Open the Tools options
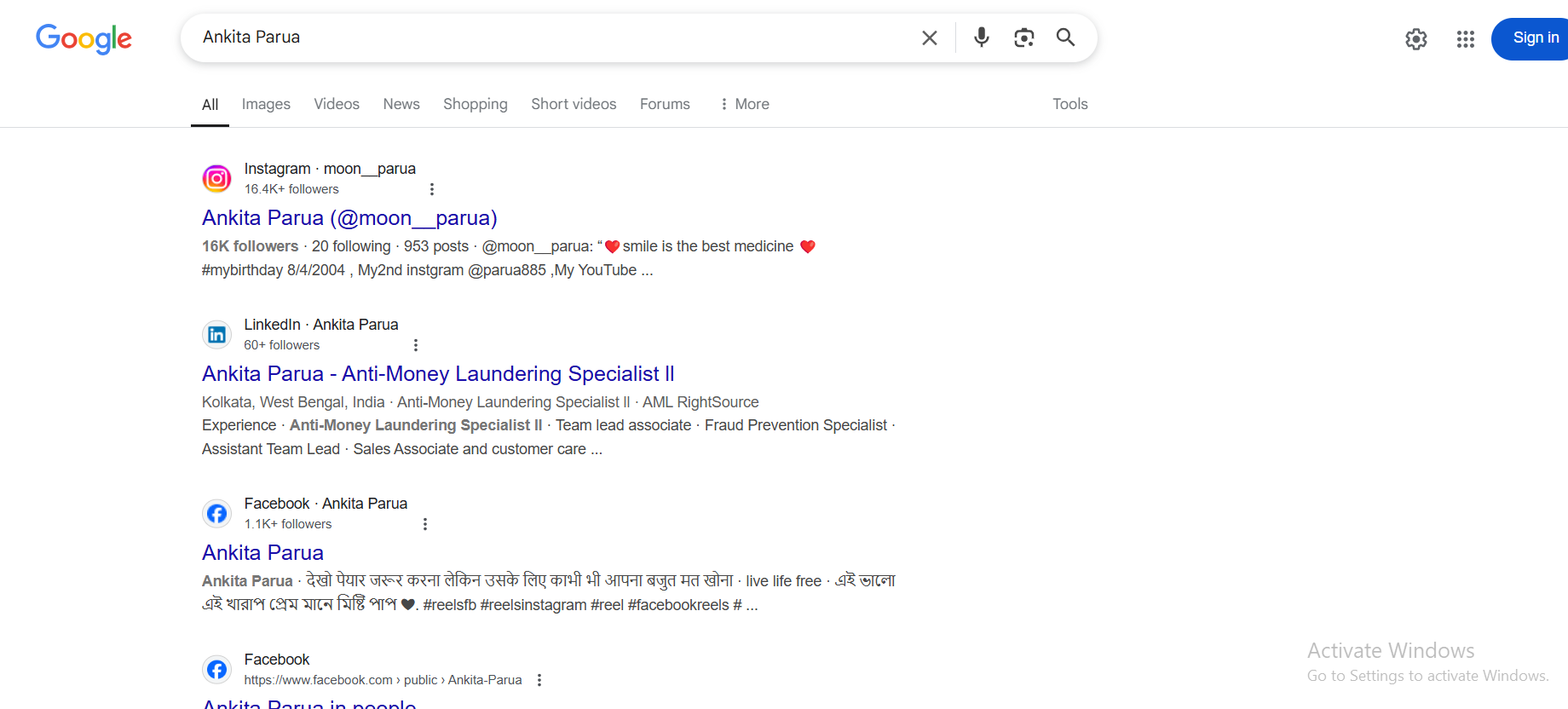Screen dimensions: 1568x709 pyautogui.click(x=1069, y=104)
